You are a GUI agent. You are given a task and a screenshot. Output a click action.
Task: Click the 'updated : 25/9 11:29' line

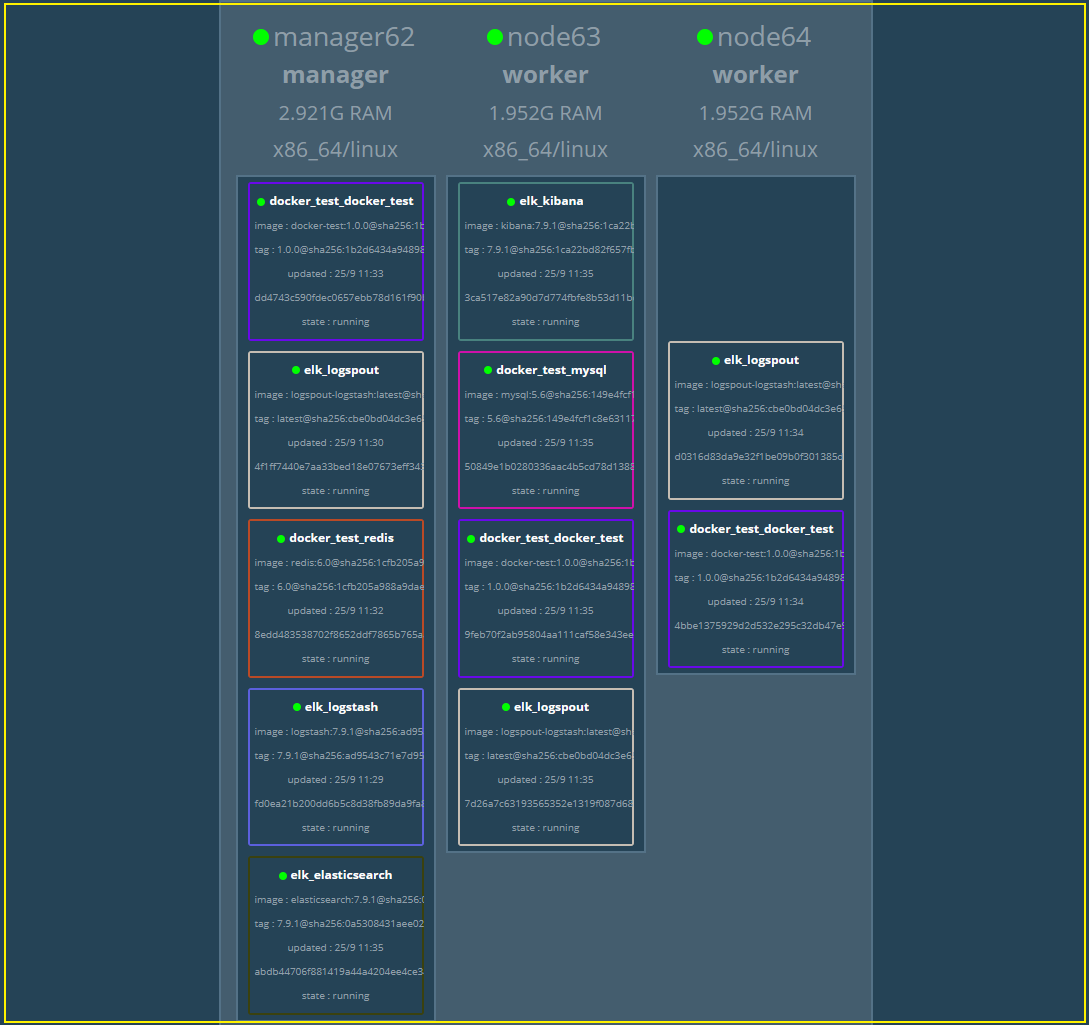(x=335, y=780)
